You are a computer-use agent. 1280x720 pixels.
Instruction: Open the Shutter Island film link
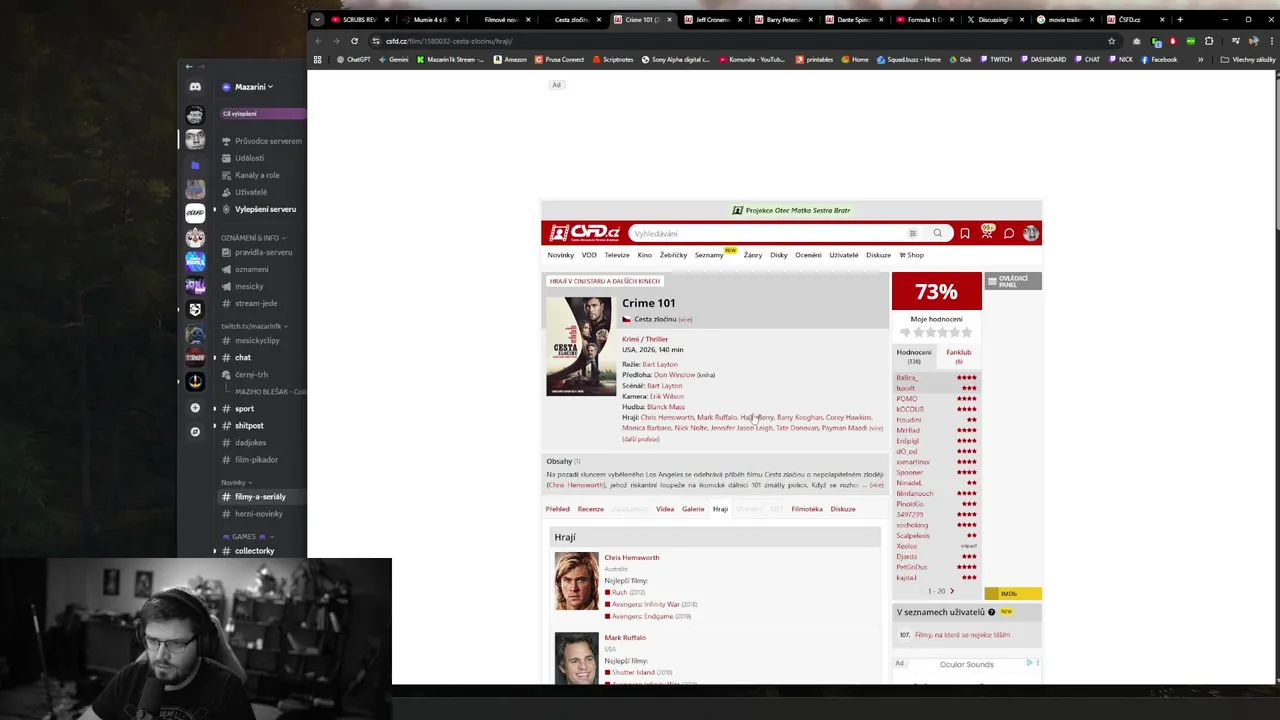click(x=632, y=672)
